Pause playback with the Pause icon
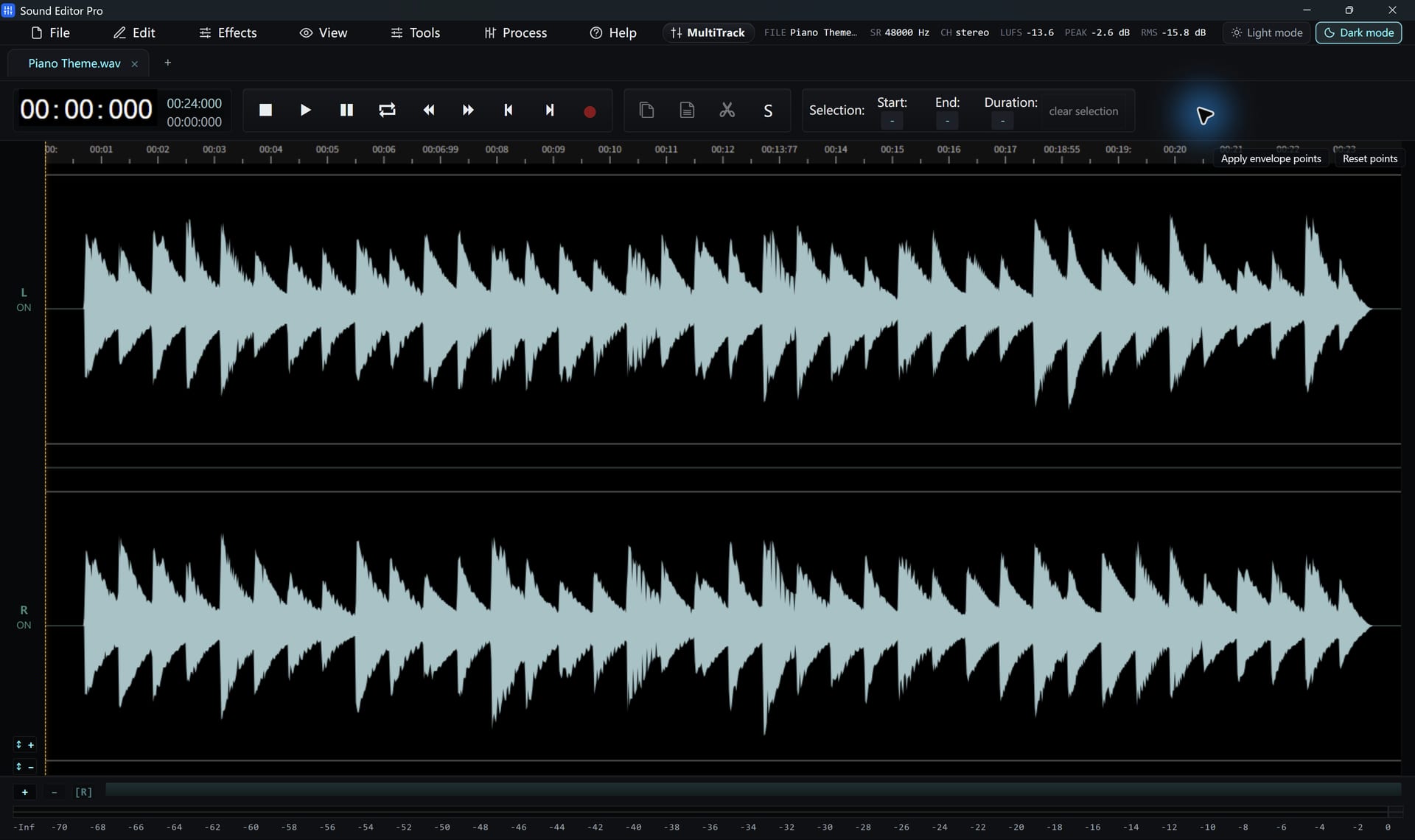1415x840 pixels. point(346,111)
